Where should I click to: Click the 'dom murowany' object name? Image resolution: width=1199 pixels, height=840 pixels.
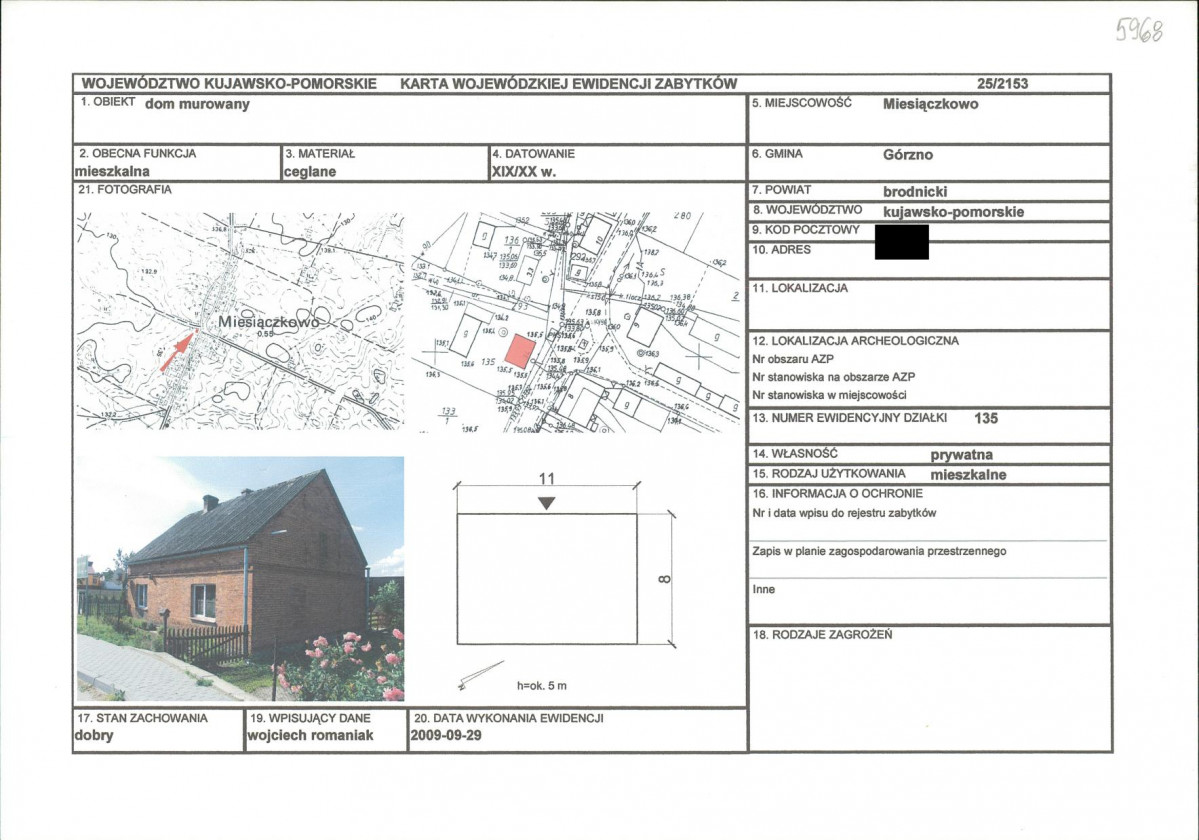197,104
